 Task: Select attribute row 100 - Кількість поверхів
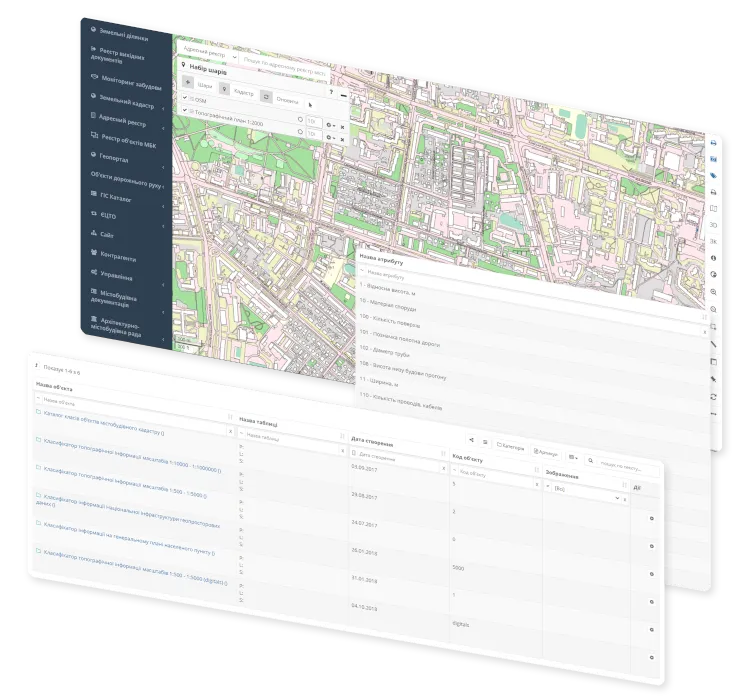[x=390, y=321]
